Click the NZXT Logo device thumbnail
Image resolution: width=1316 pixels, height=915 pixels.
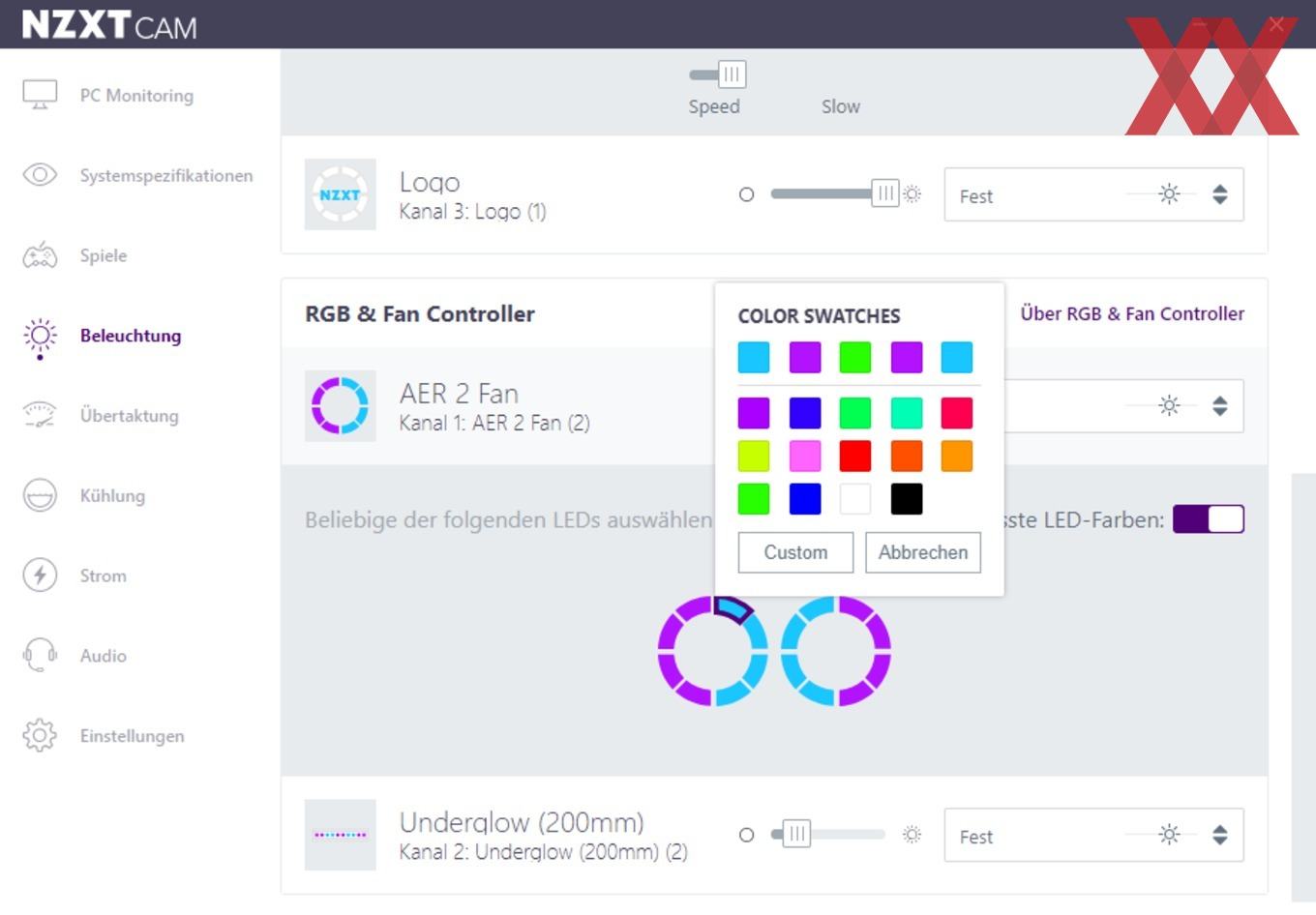tap(340, 194)
